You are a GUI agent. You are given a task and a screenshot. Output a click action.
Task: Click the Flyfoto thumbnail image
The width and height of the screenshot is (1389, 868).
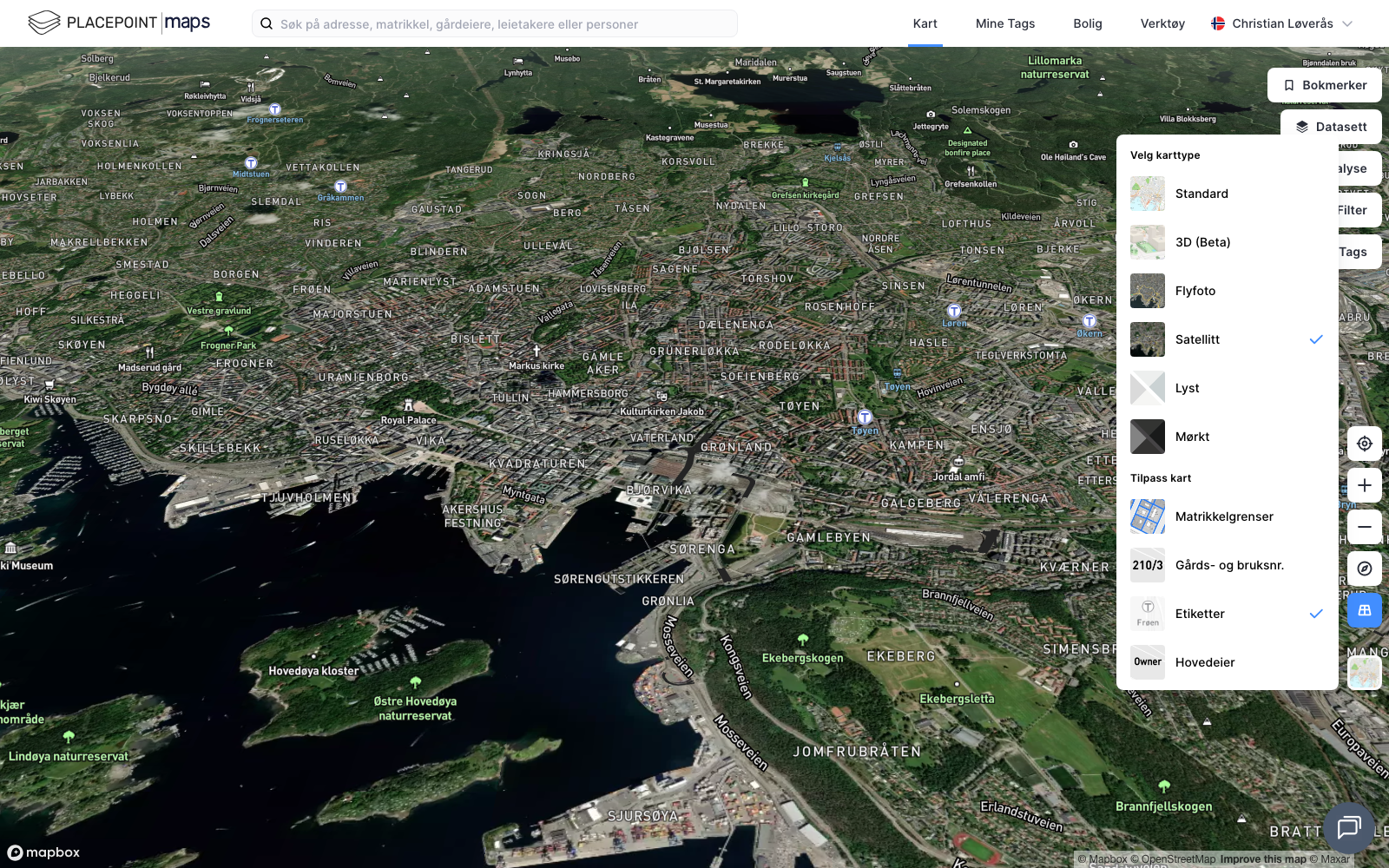[x=1148, y=291]
